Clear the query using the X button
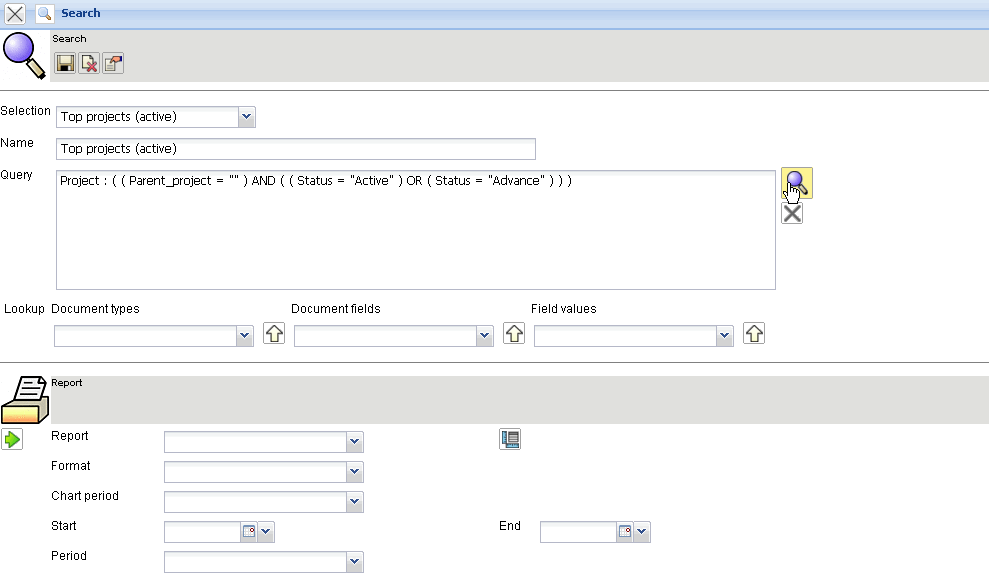The height and width of the screenshot is (579, 989). click(792, 213)
